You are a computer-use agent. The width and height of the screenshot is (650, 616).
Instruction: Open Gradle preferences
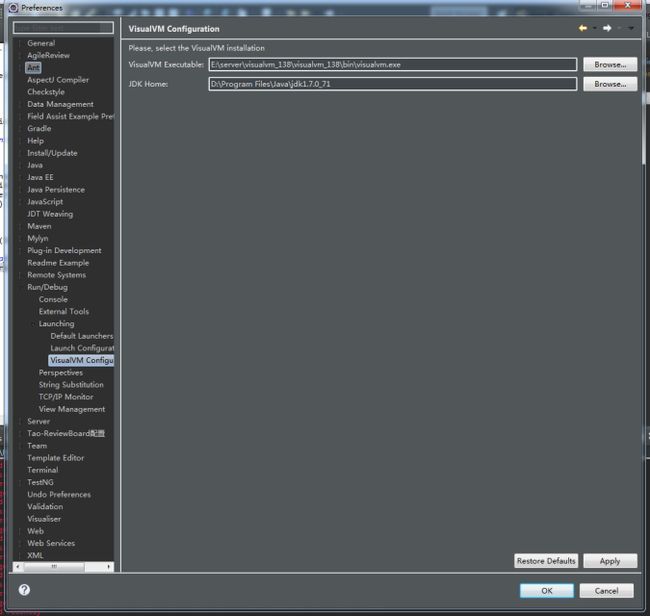39,129
